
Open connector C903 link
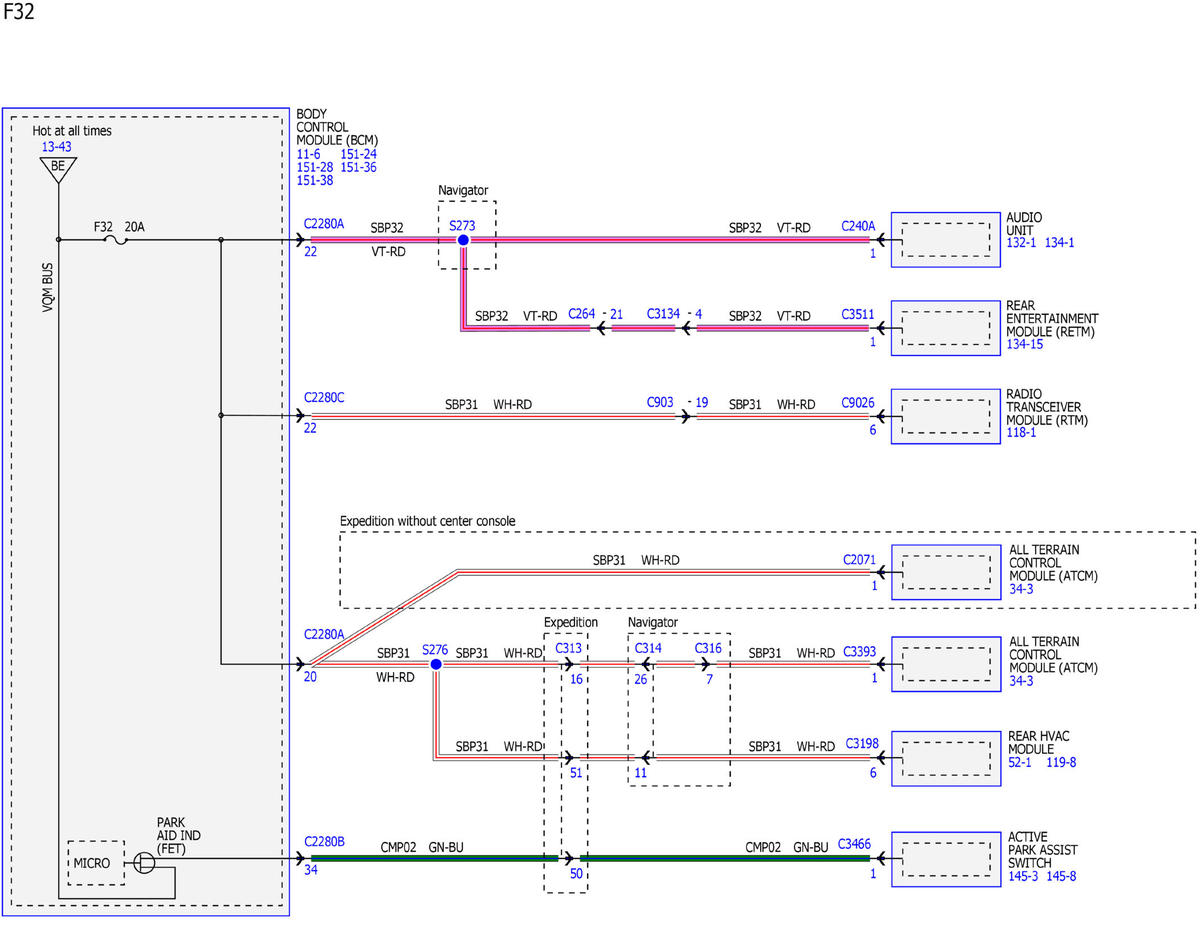click(660, 402)
